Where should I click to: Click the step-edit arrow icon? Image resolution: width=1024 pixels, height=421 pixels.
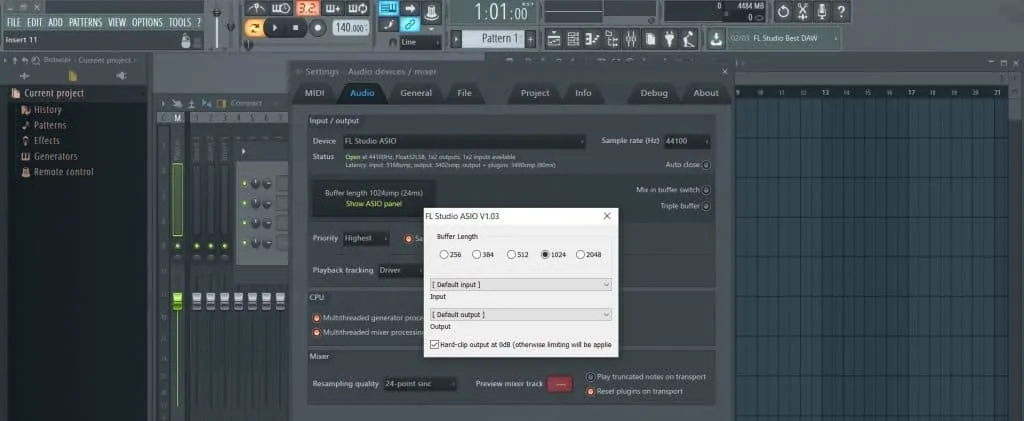(x=410, y=8)
